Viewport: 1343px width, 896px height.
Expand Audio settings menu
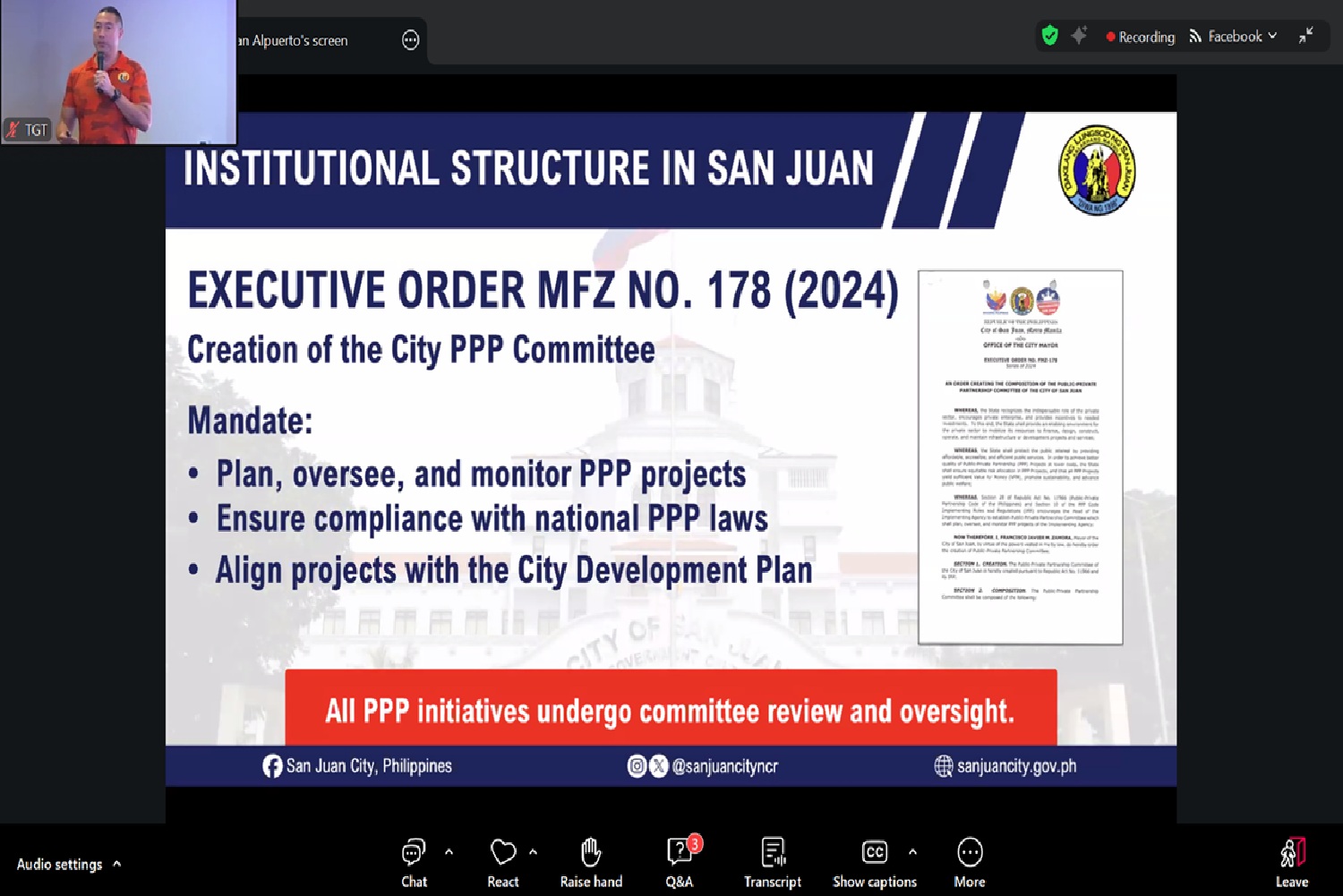pyautogui.click(x=117, y=864)
